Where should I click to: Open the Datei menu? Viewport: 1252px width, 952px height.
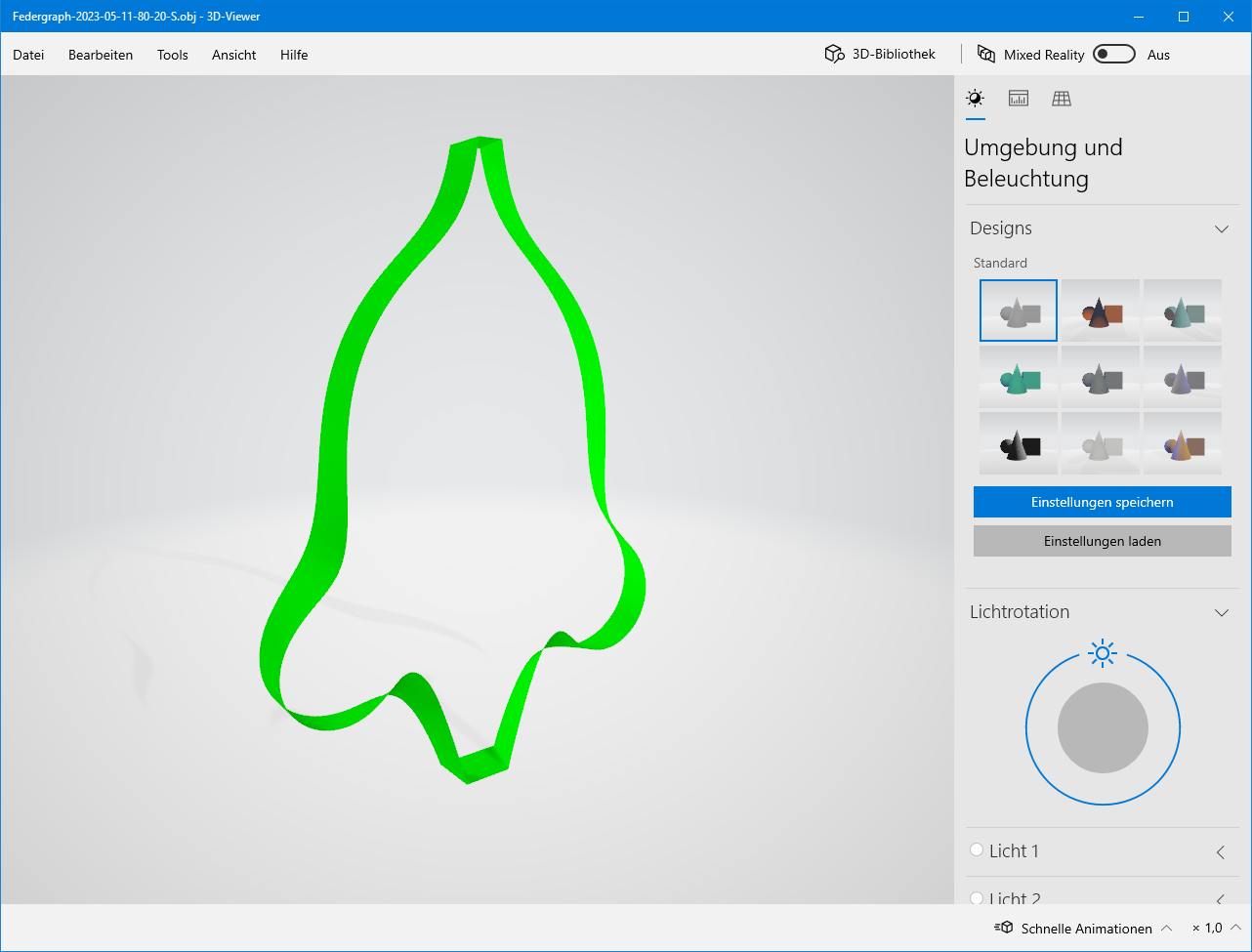tap(28, 55)
